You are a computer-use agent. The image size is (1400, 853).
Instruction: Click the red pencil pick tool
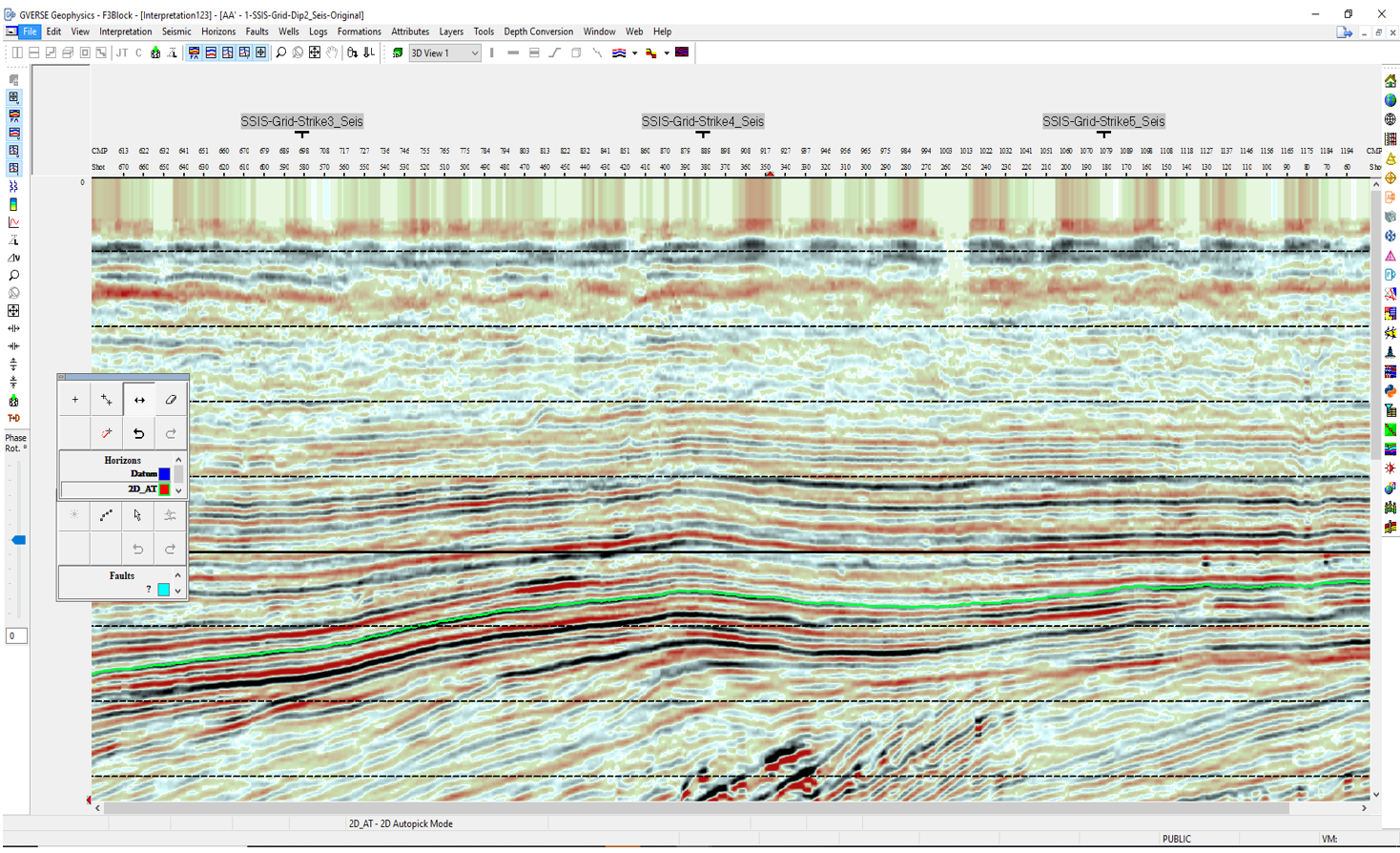[x=107, y=433]
